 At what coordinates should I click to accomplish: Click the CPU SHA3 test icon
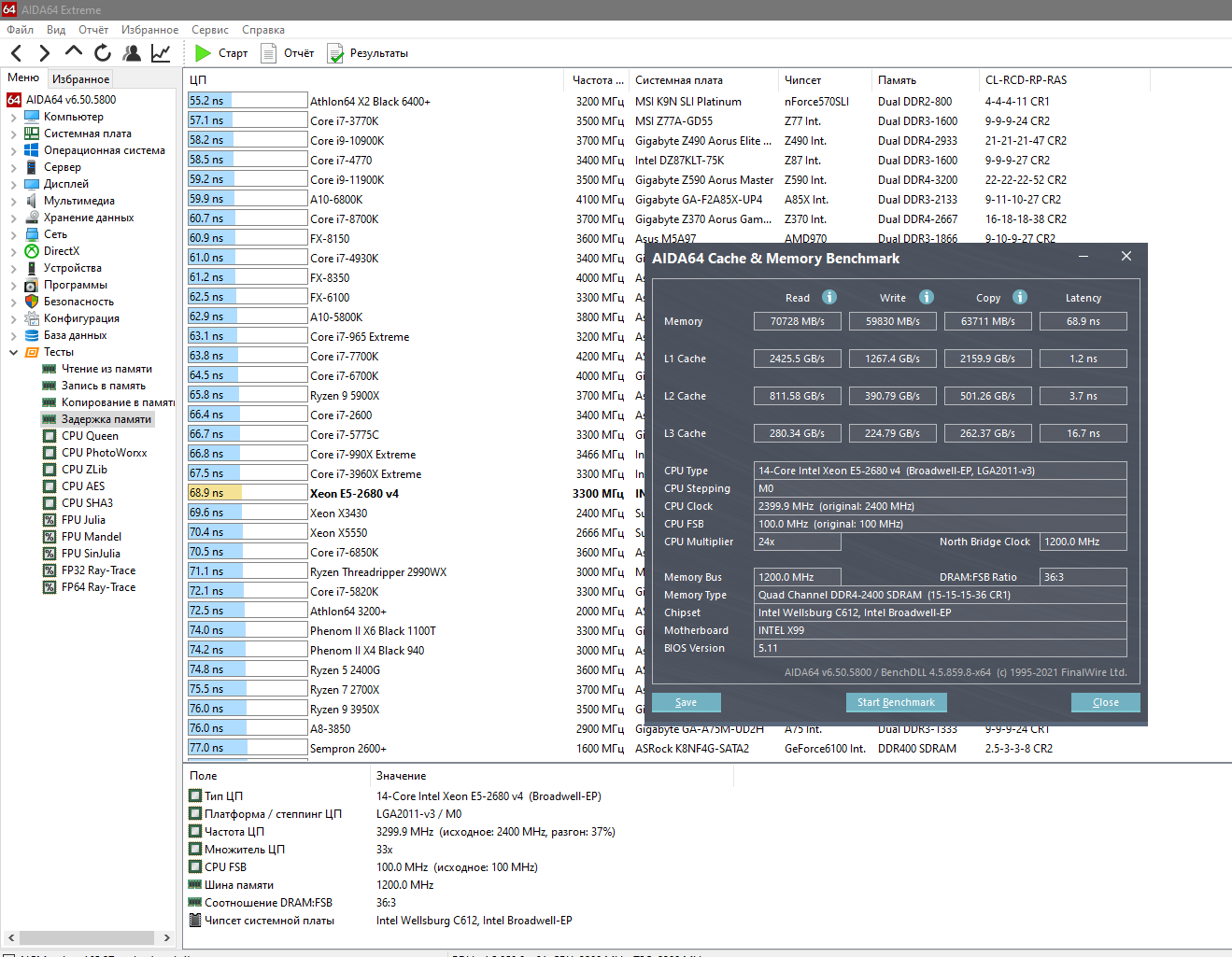pyautogui.click(x=50, y=503)
